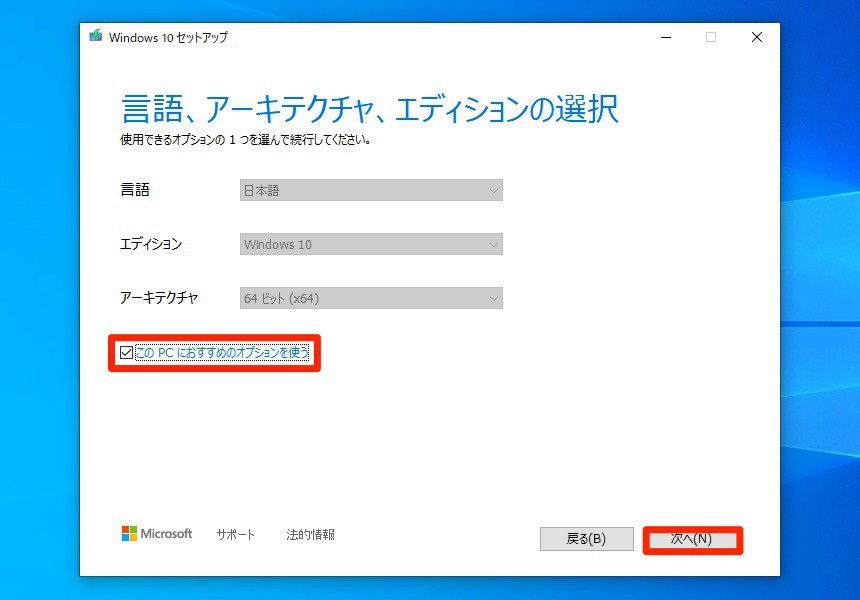Screen dimensions: 860x600
Task: Click the 戻る(B) button
Action: click(586, 539)
